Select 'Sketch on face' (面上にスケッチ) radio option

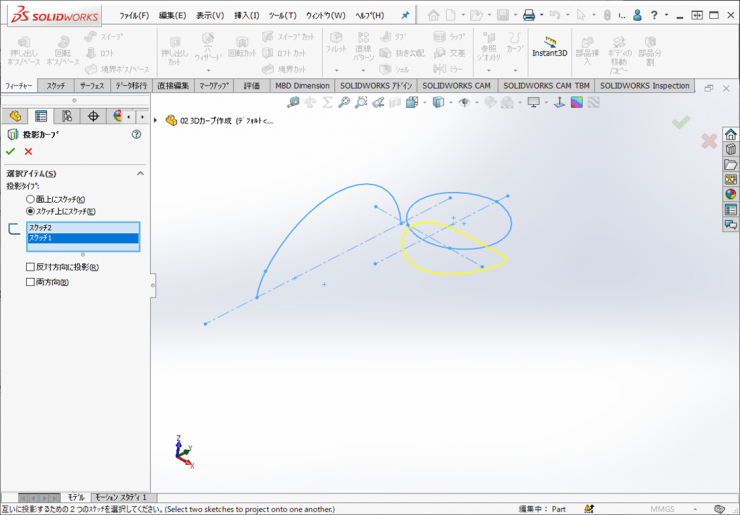(31, 199)
